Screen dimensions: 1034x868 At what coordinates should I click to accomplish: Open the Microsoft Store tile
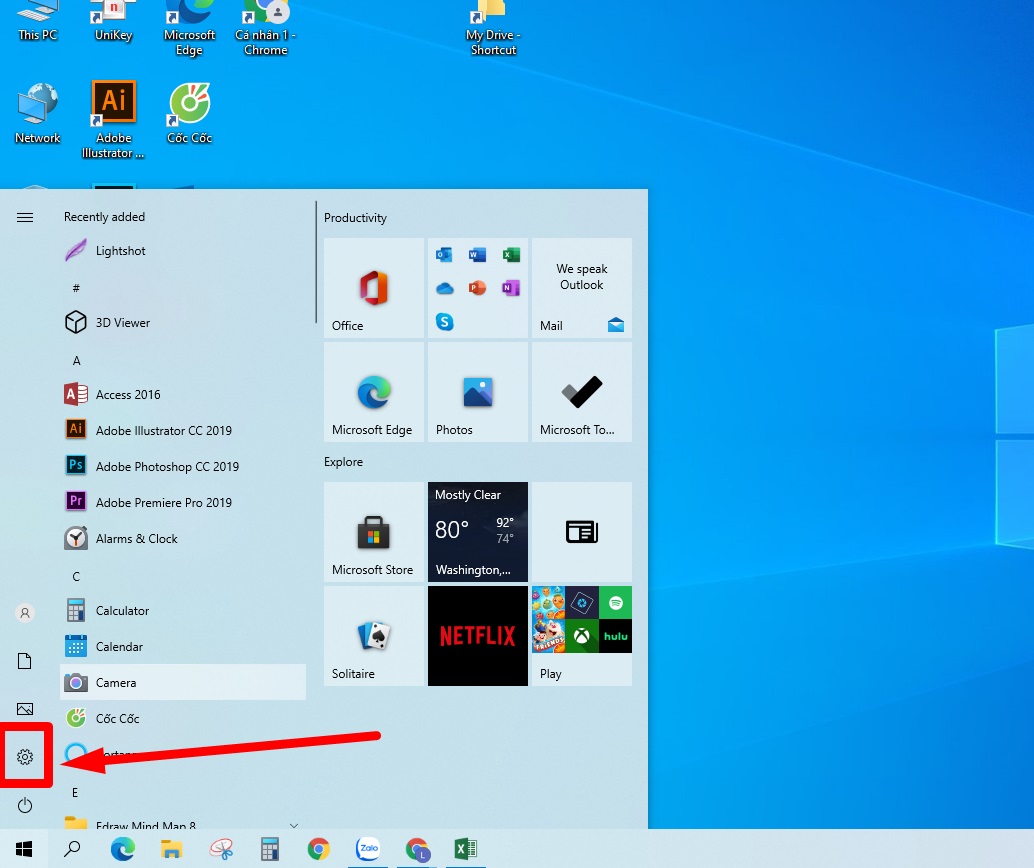point(373,532)
